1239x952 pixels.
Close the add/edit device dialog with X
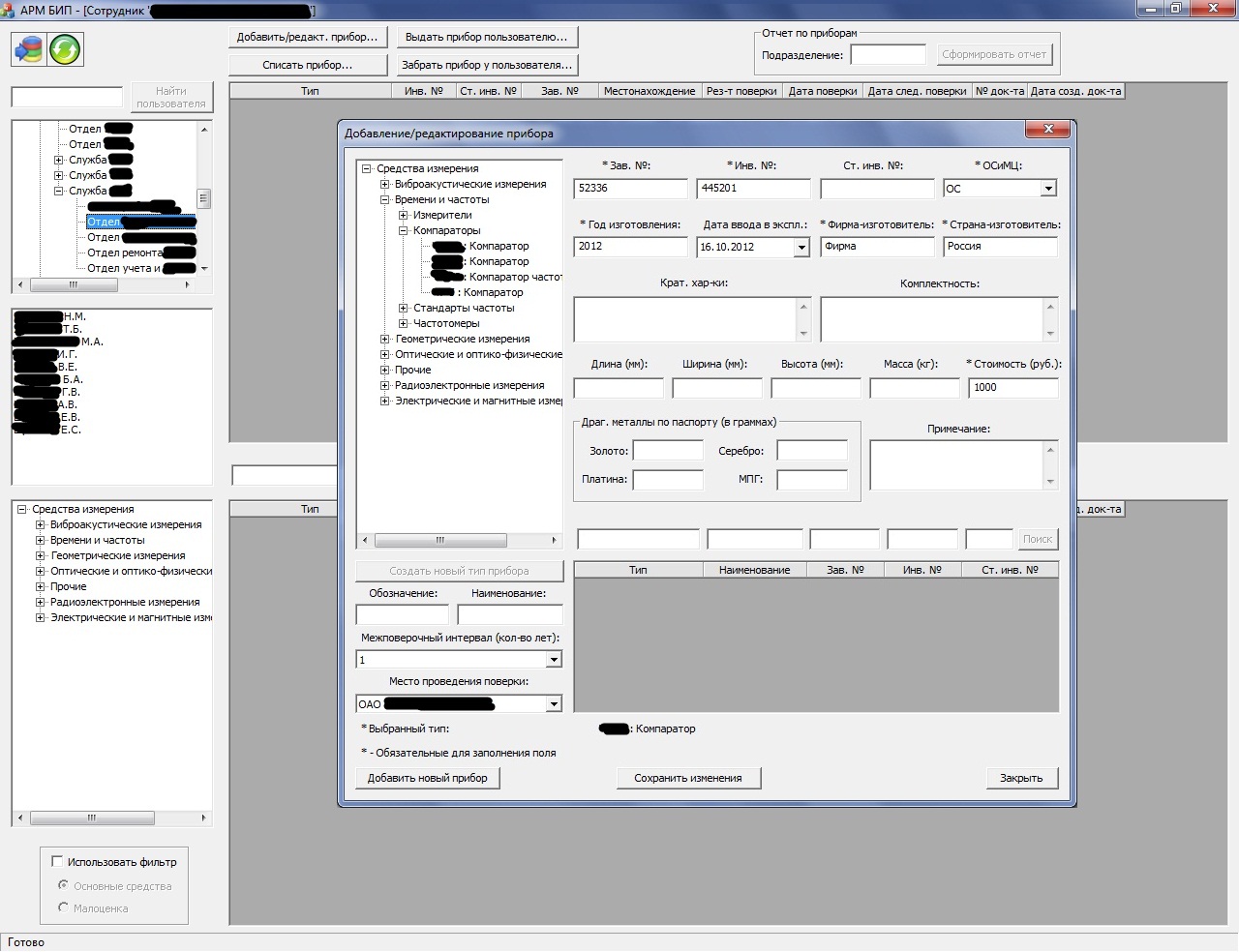click(1048, 130)
